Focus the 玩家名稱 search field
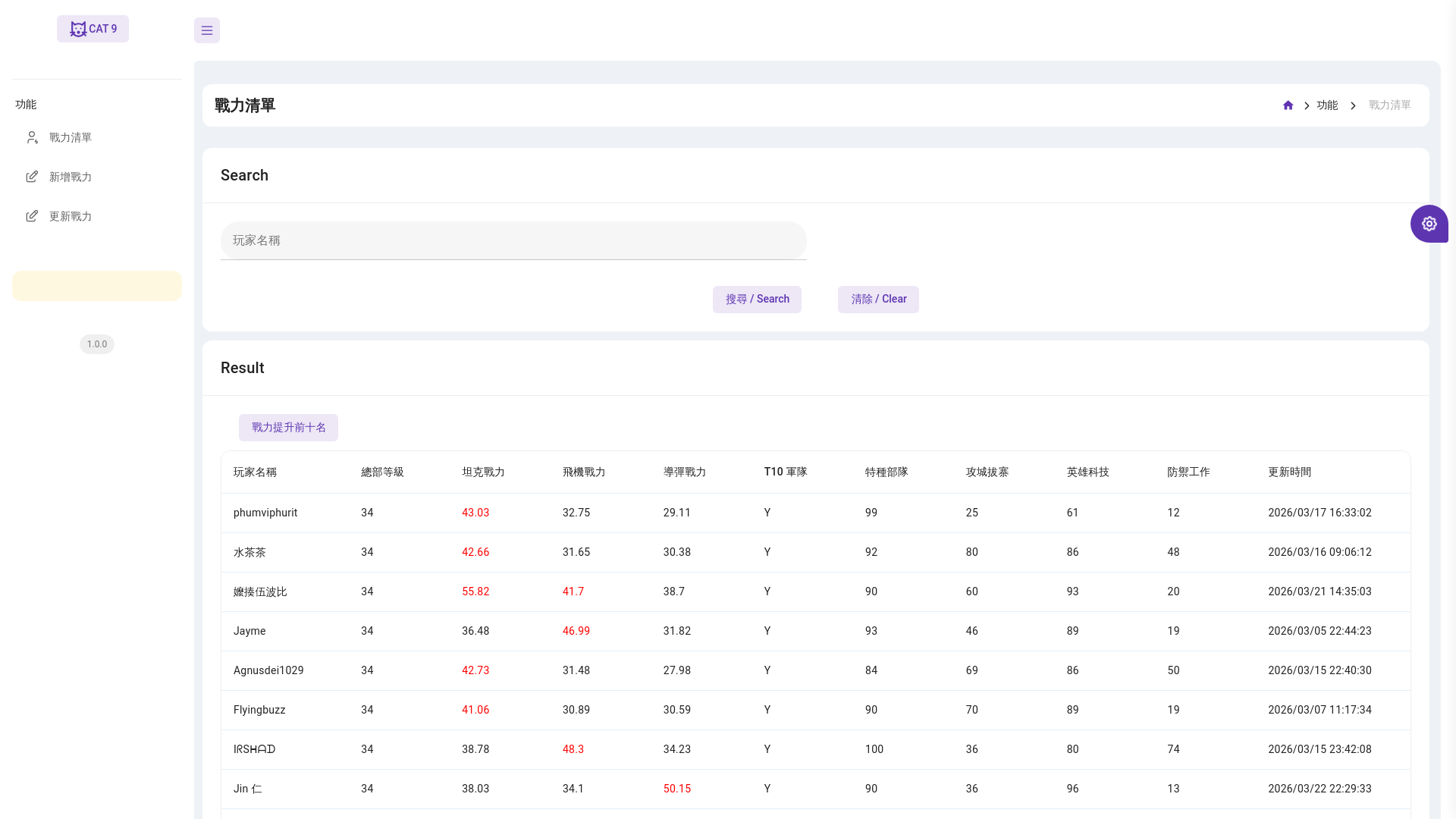 point(513,240)
